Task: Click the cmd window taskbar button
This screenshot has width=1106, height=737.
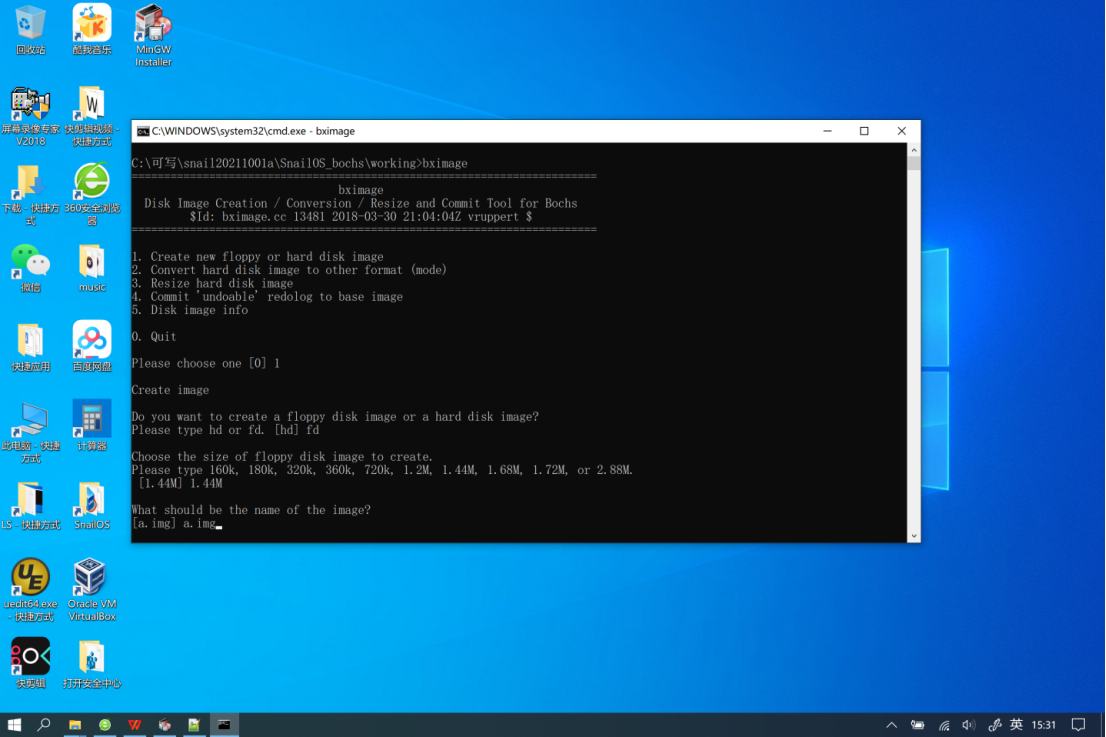Action: (224, 724)
